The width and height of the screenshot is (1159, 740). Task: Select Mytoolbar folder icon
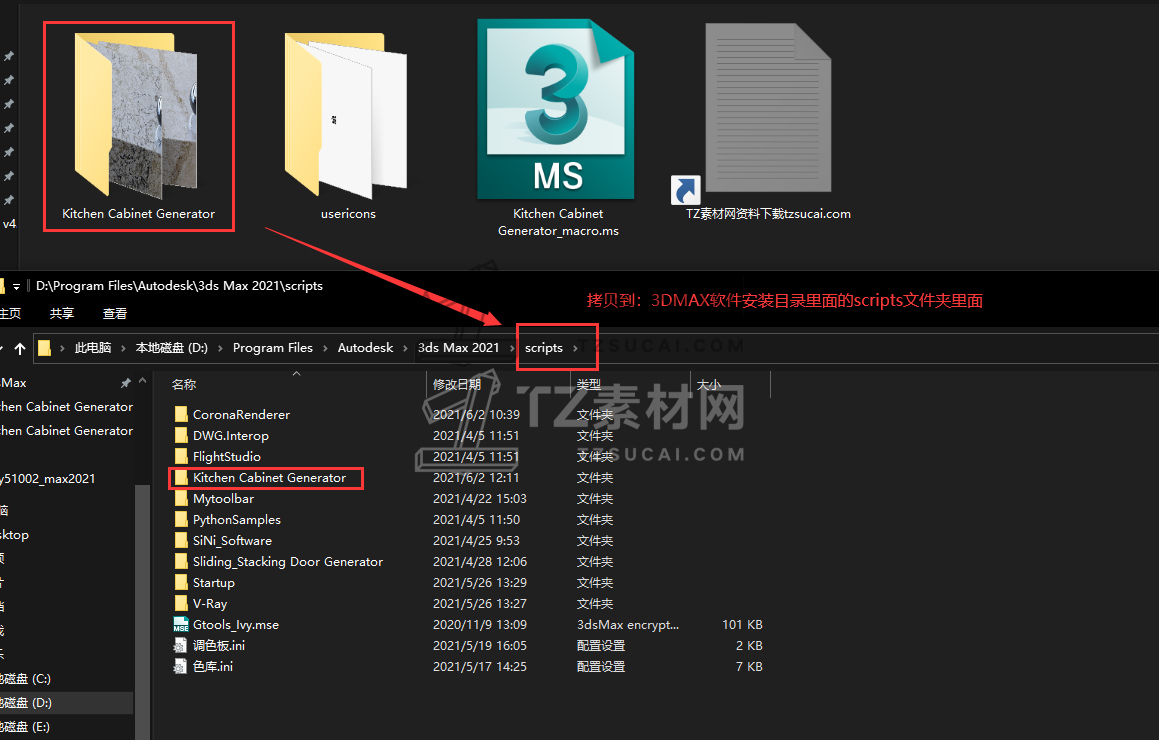coord(181,498)
